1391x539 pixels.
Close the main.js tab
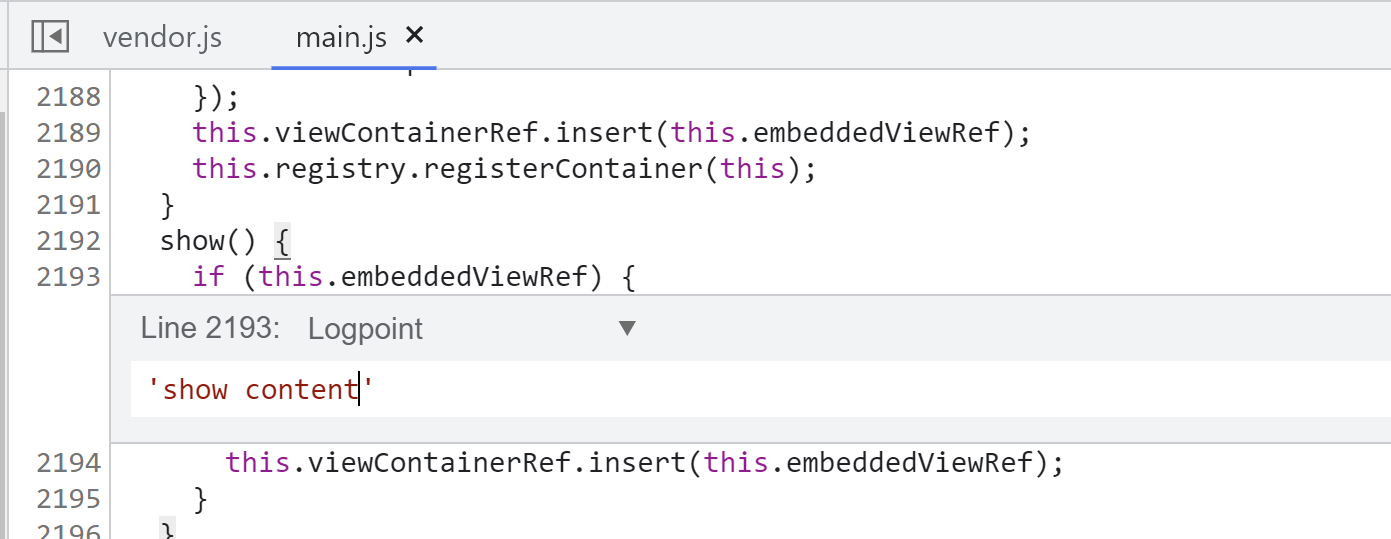coord(414,36)
